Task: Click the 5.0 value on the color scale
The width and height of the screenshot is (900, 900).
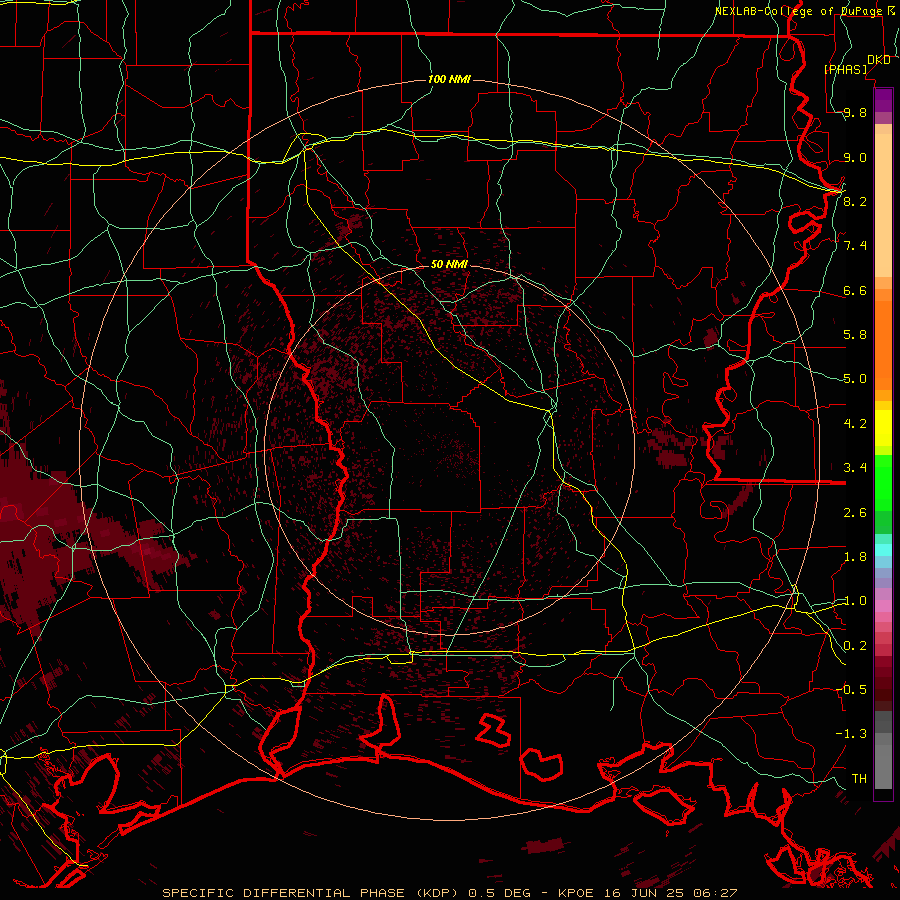Action: click(x=855, y=379)
